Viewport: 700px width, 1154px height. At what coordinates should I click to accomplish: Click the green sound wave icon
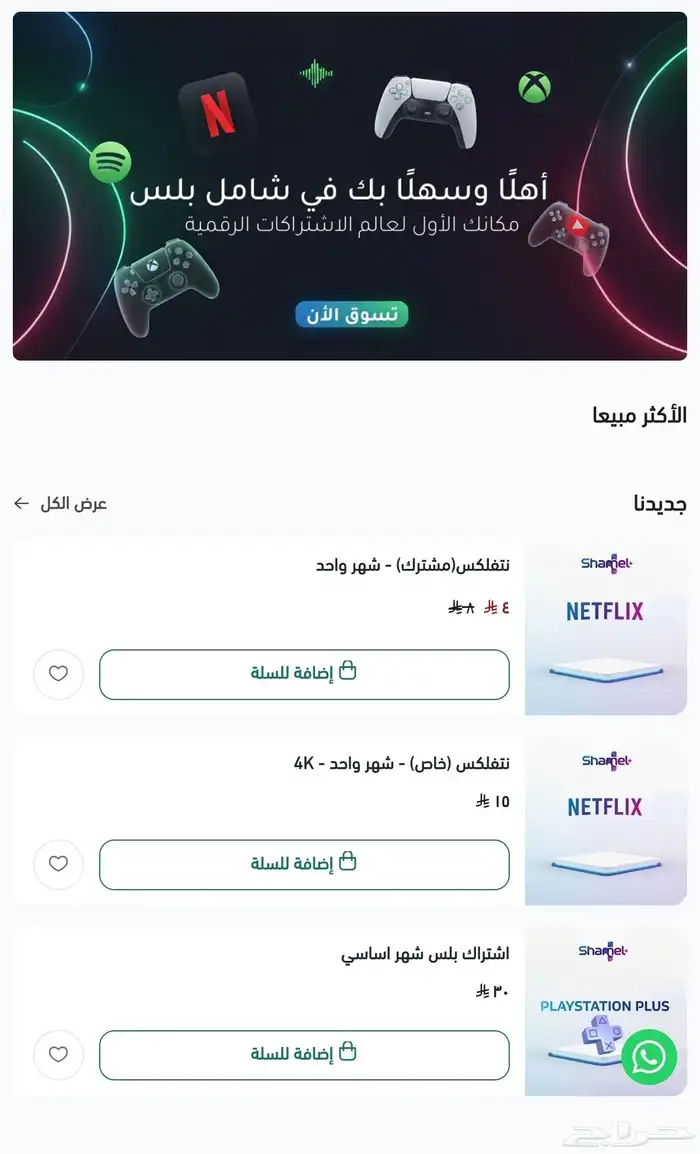click(x=317, y=73)
